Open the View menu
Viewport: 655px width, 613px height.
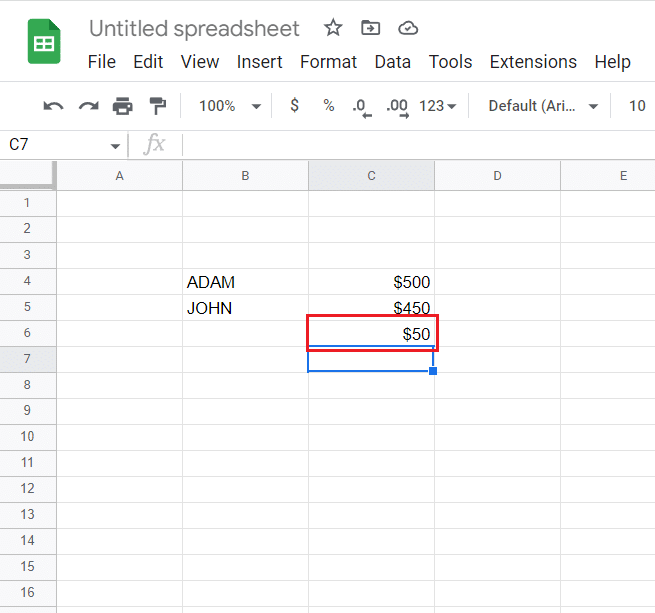[200, 62]
